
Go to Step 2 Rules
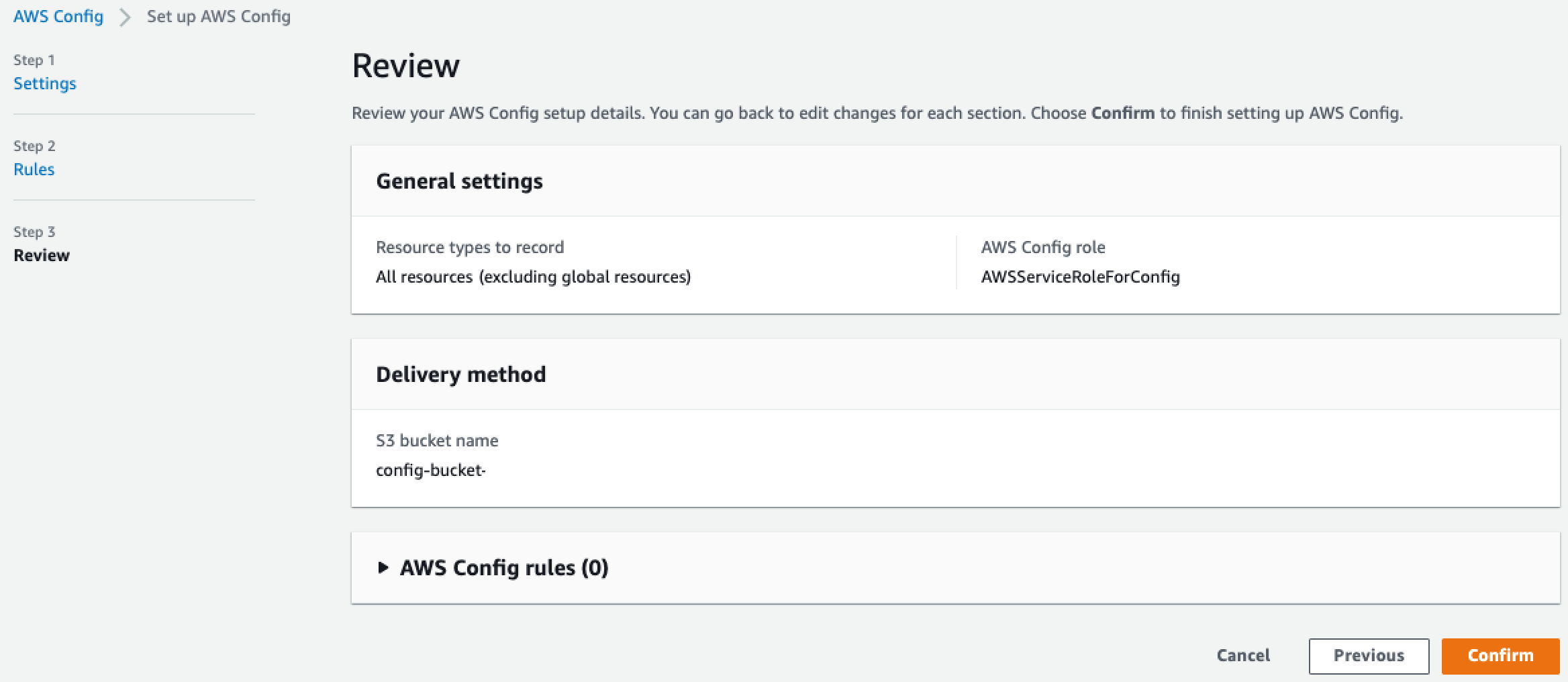click(x=34, y=170)
